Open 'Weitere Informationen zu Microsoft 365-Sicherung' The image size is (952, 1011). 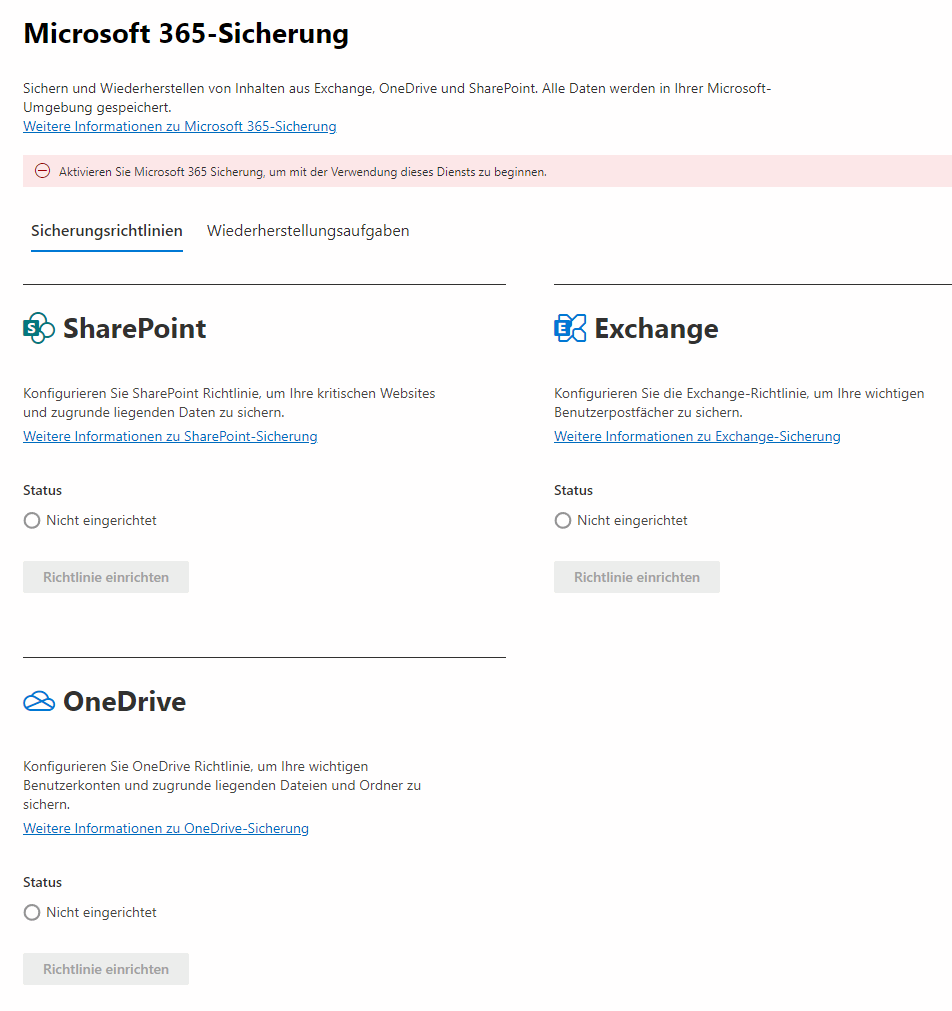click(x=179, y=126)
